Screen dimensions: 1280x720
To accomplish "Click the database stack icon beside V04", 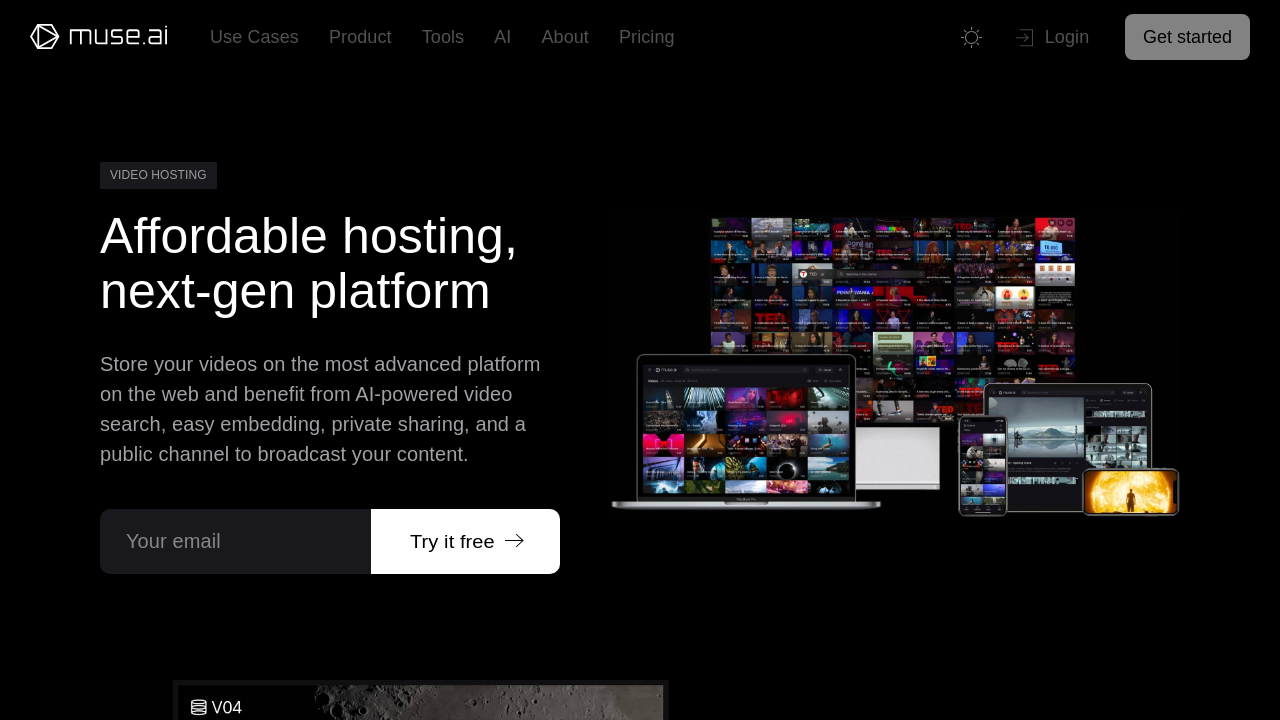I will (199, 708).
